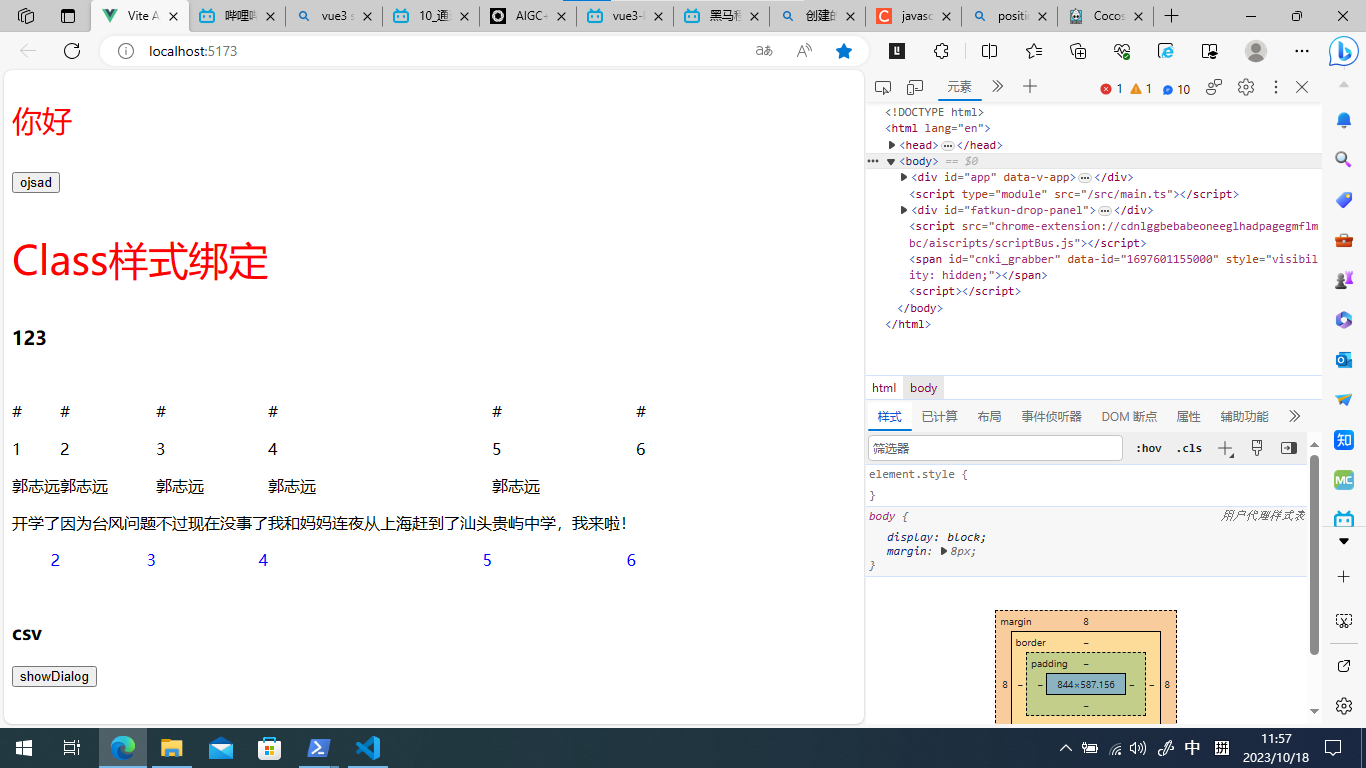Click the showDialog button
Screen dimensions: 1366x768
tap(54, 676)
